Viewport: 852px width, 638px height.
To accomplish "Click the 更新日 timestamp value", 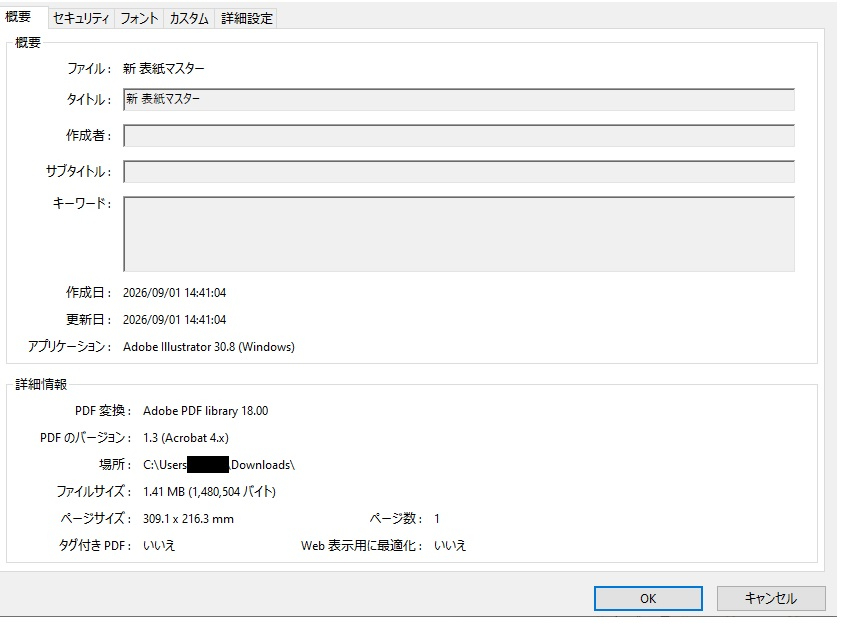I will point(174,320).
